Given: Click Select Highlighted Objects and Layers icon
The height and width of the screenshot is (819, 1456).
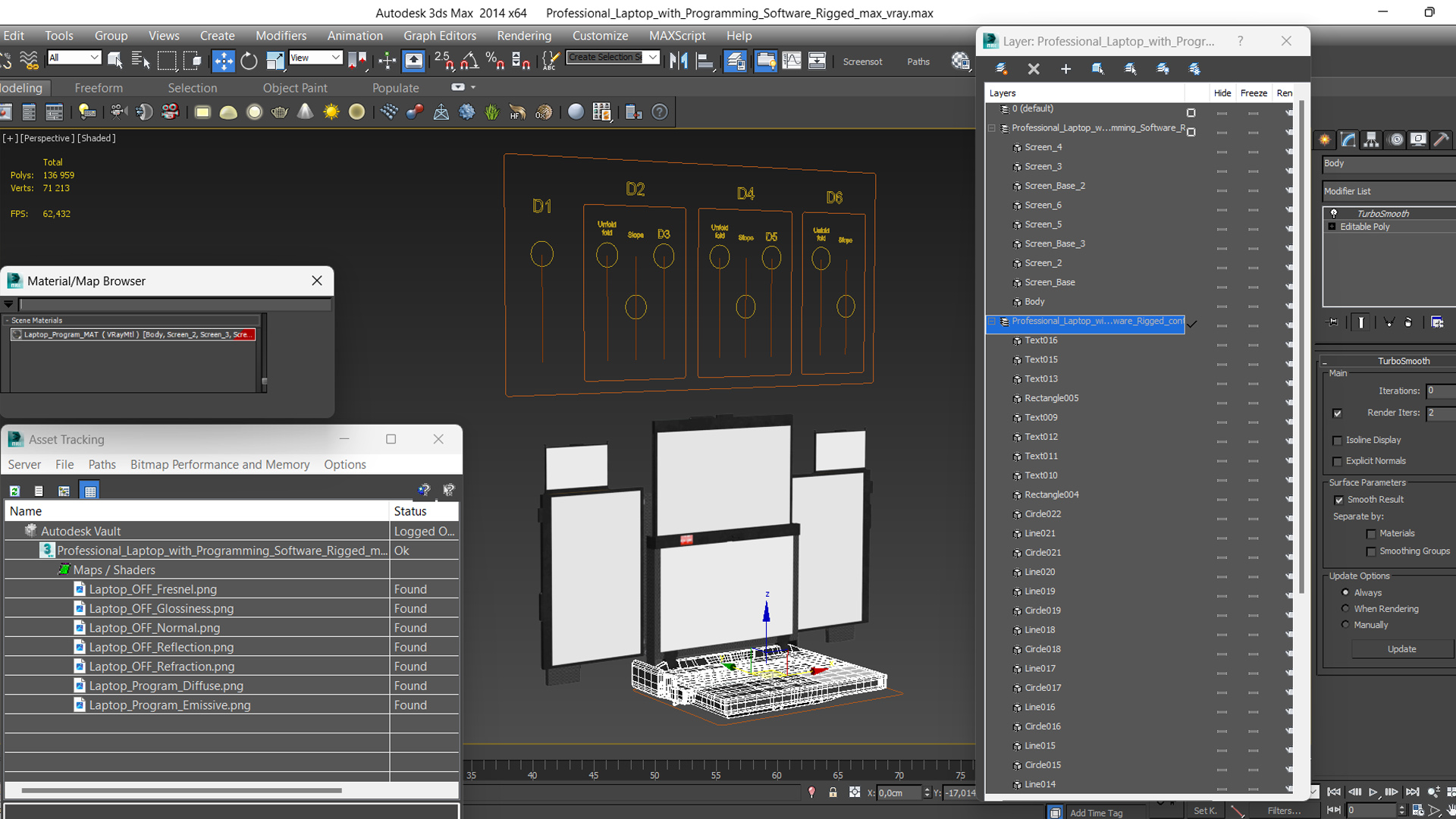Looking at the screenshot, I should [1097, 69].
